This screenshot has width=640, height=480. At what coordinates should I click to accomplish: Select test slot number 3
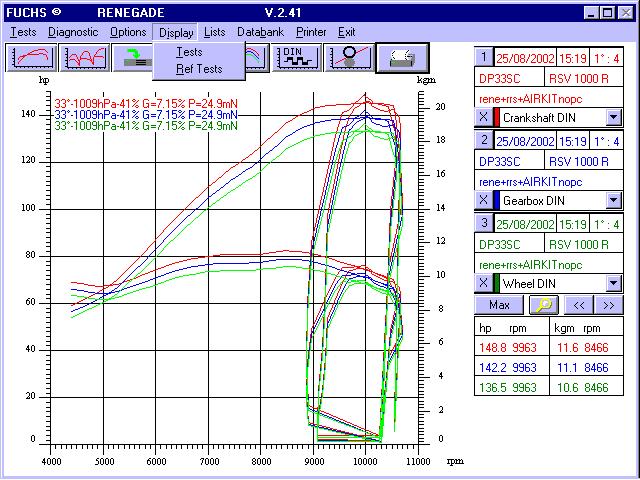point(484,222)
